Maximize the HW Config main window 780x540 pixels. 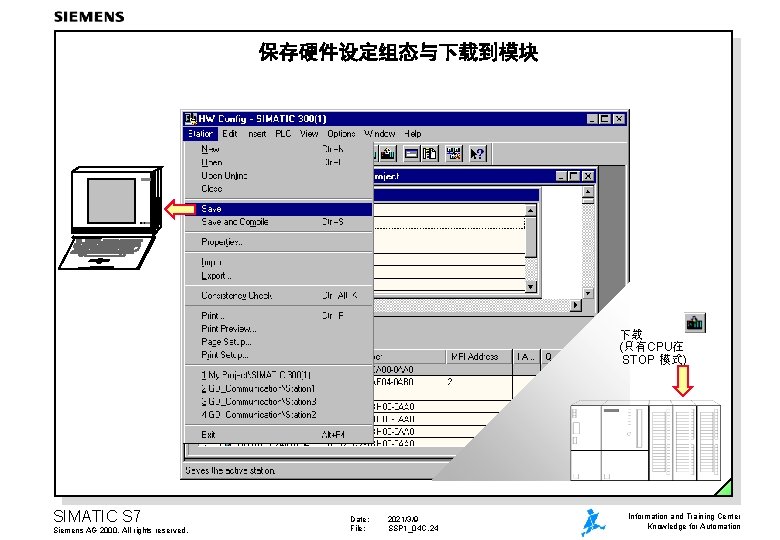(x=604, y=119)
